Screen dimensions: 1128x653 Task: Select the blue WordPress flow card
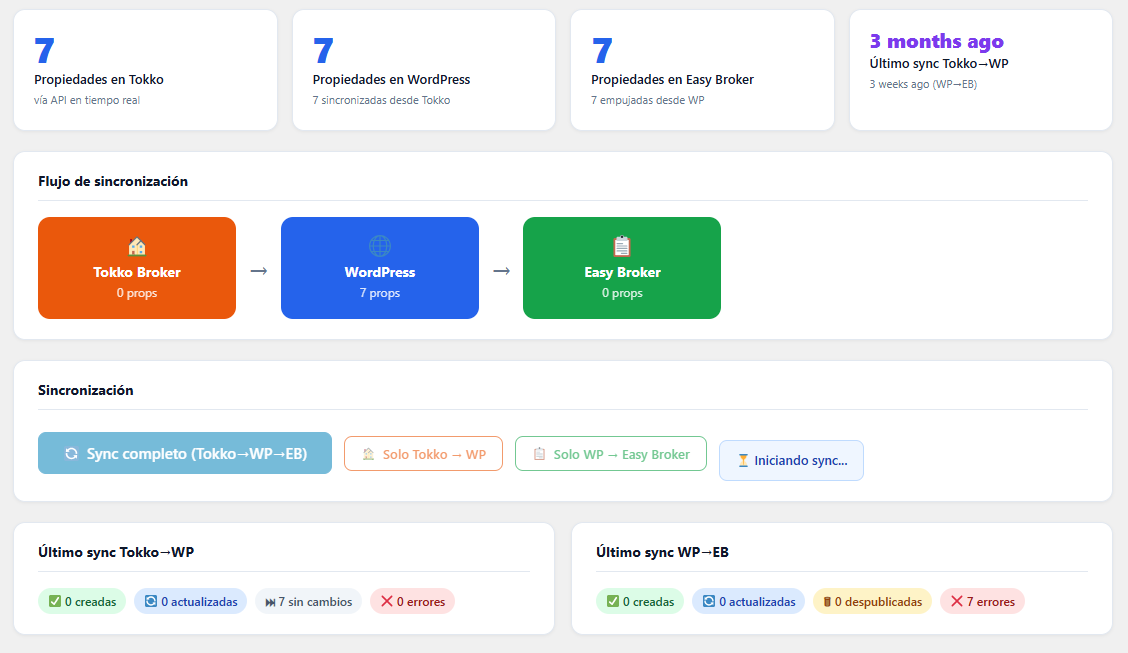pos(380,268)
